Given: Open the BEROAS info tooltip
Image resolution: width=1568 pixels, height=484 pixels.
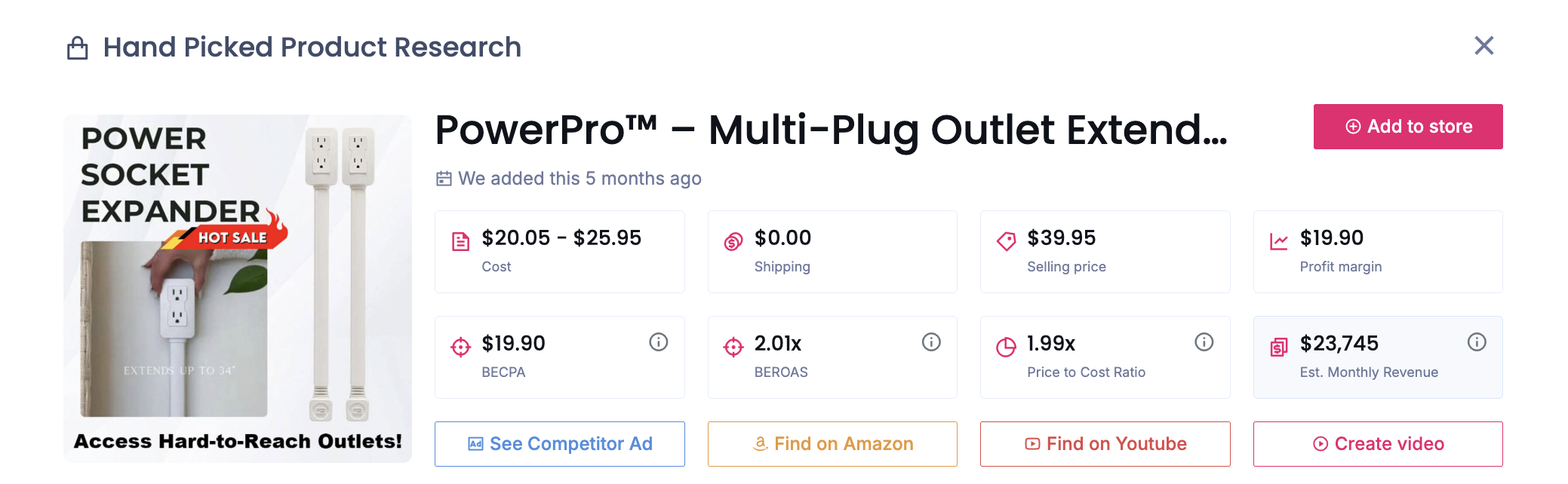Looking at the screenshot, I should click(930, 342).
